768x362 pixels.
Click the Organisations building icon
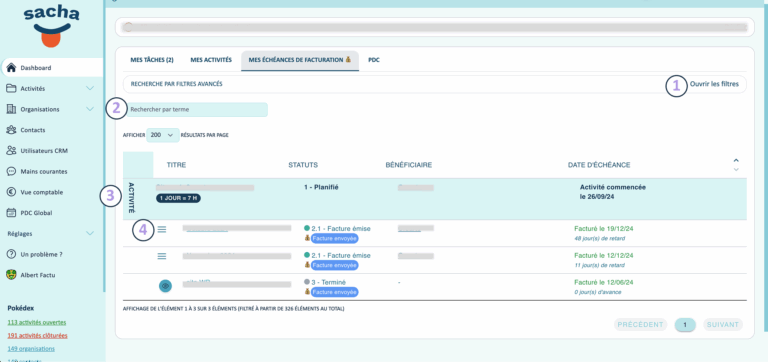click(x=11, y=109)
